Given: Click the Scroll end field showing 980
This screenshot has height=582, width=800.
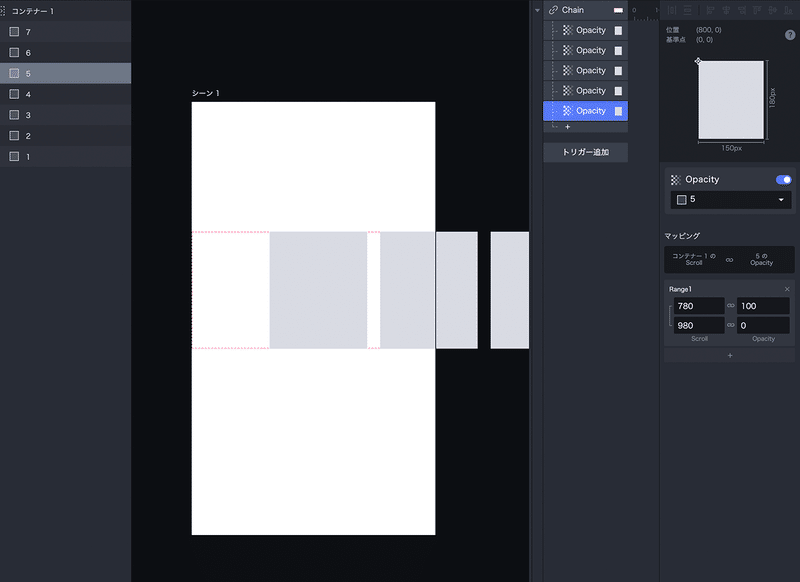Looking at the screenshot, I should click(698, 325).
